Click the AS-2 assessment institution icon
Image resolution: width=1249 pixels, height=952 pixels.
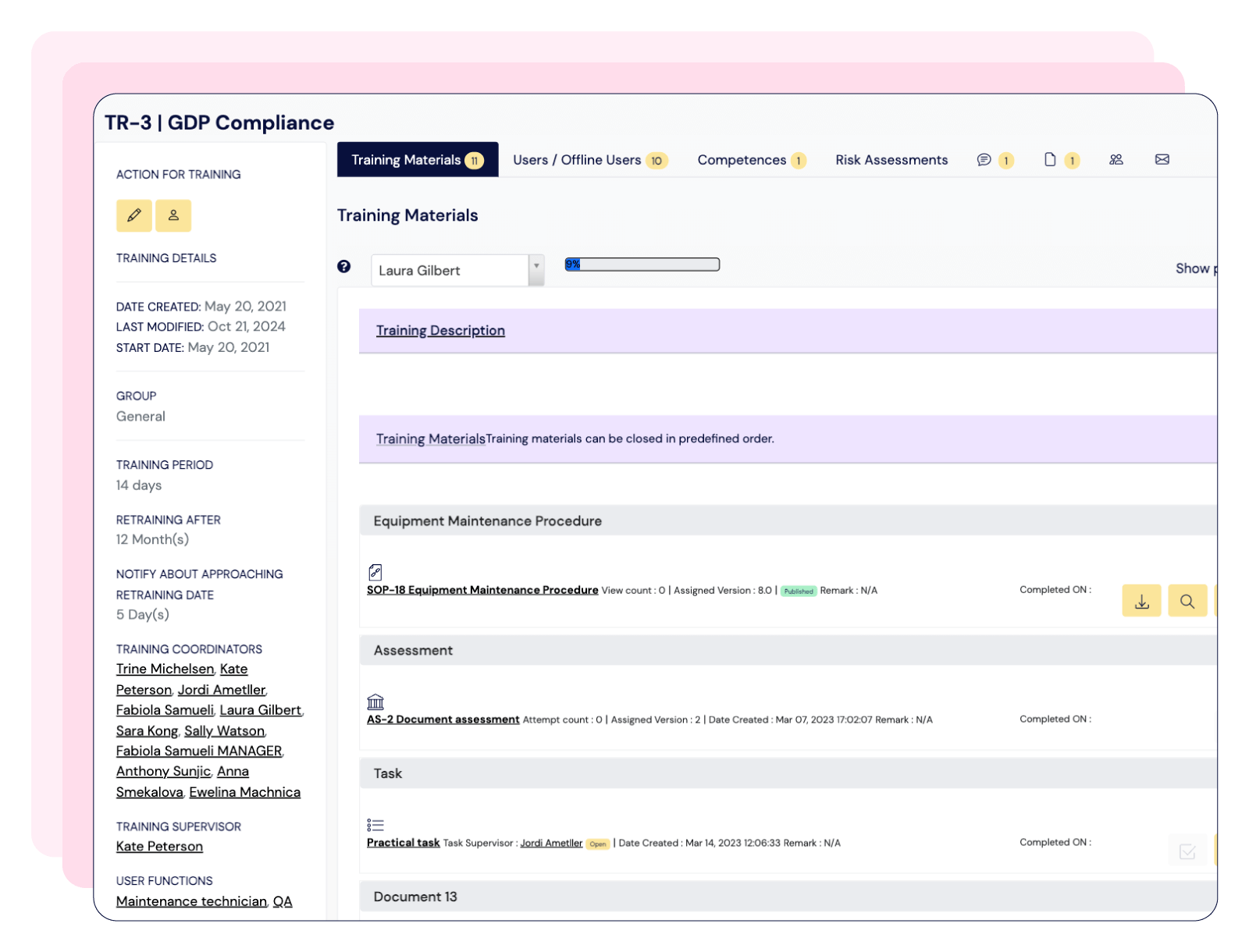point(375,702)
